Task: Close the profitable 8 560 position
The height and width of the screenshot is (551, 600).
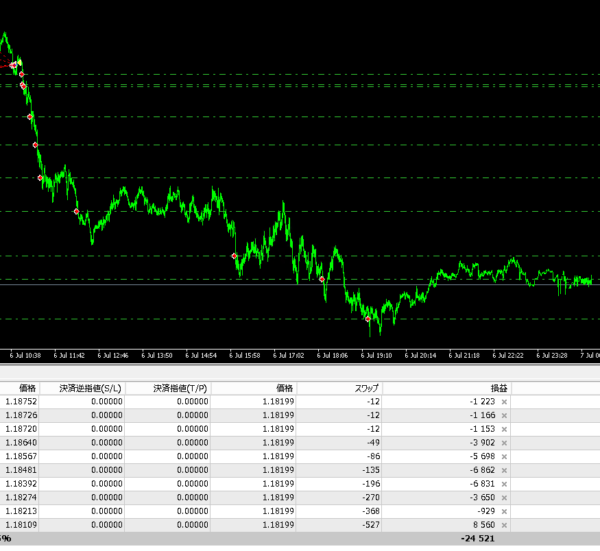Action: 504,525
